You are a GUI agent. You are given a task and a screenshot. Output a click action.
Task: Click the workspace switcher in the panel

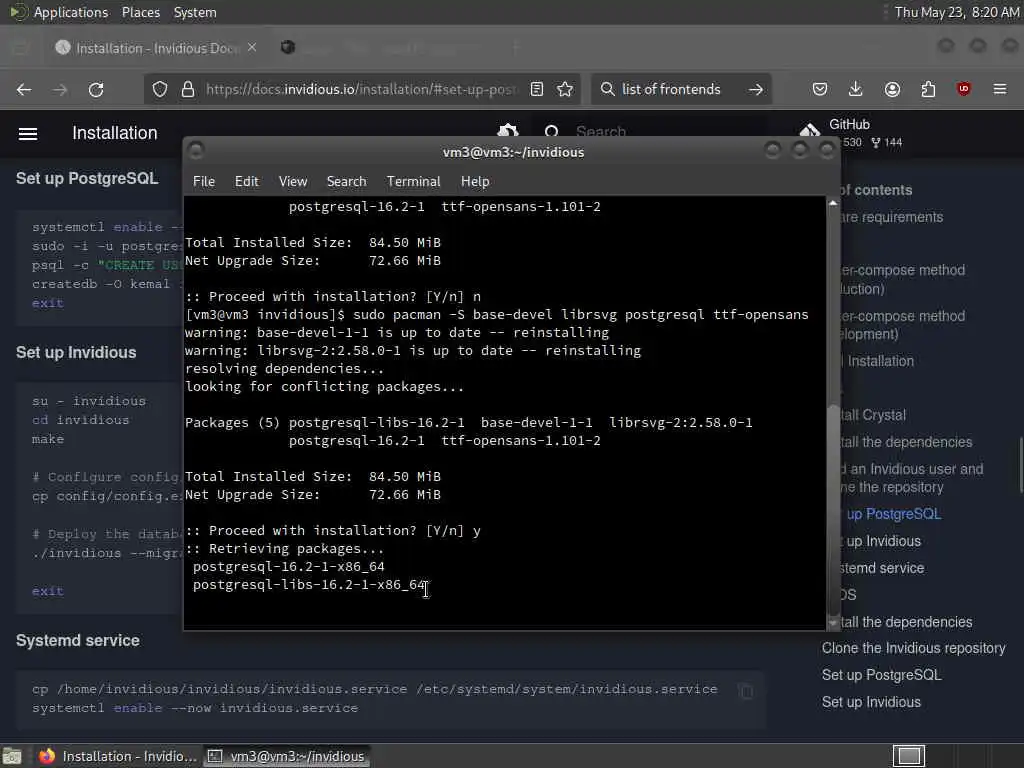909,756
